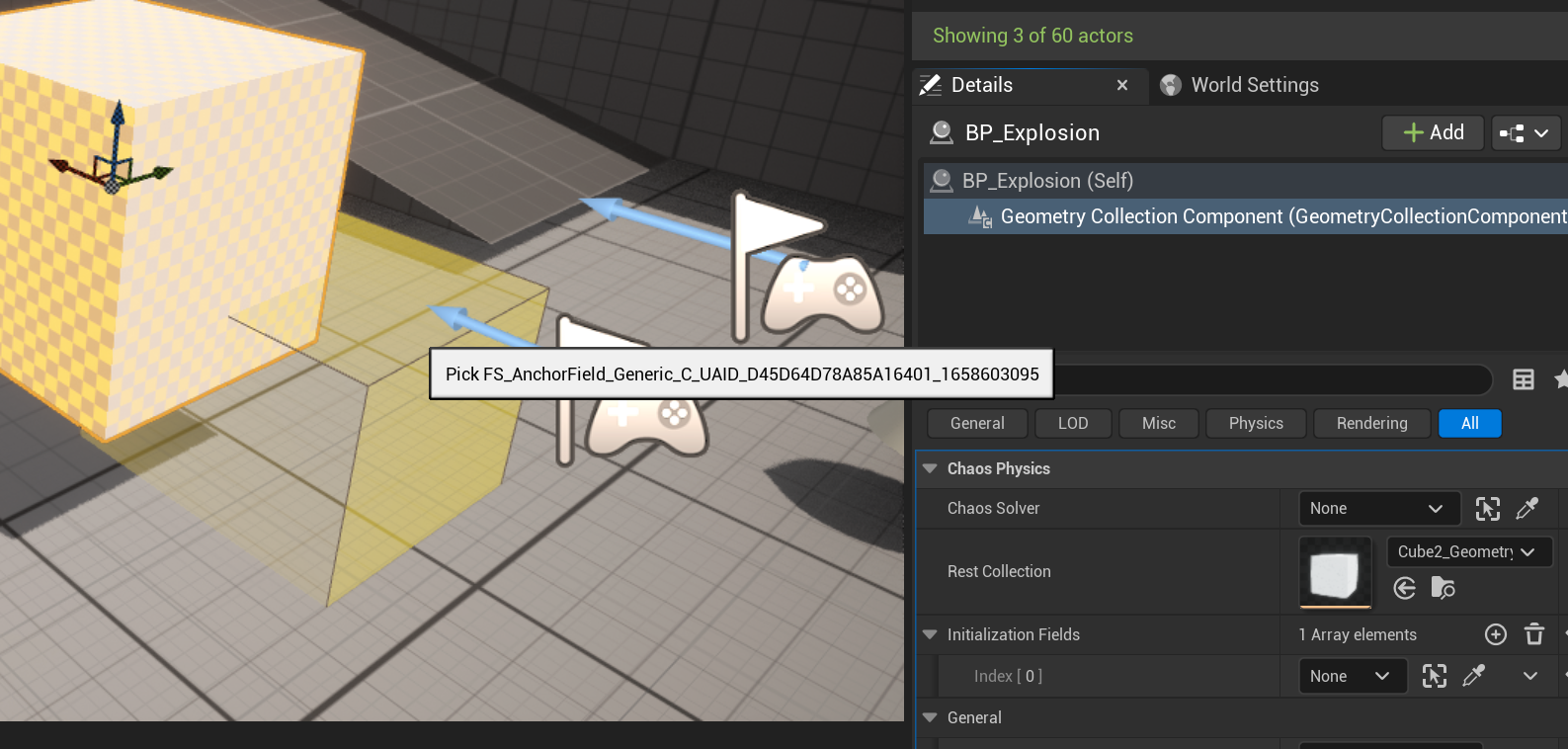
Task: Switch to the World Settings tab
Action: point(1239,85)
